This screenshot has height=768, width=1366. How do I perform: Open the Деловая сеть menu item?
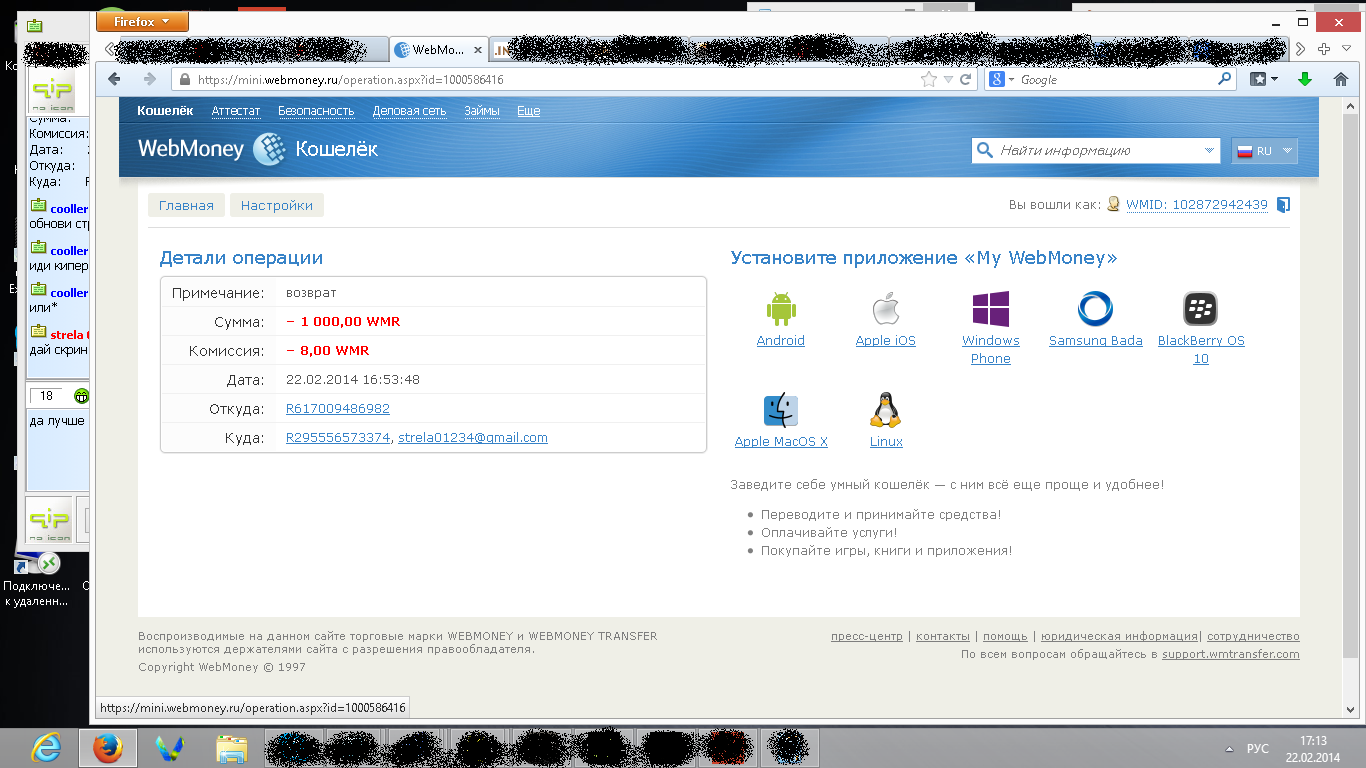pos(409,111)
